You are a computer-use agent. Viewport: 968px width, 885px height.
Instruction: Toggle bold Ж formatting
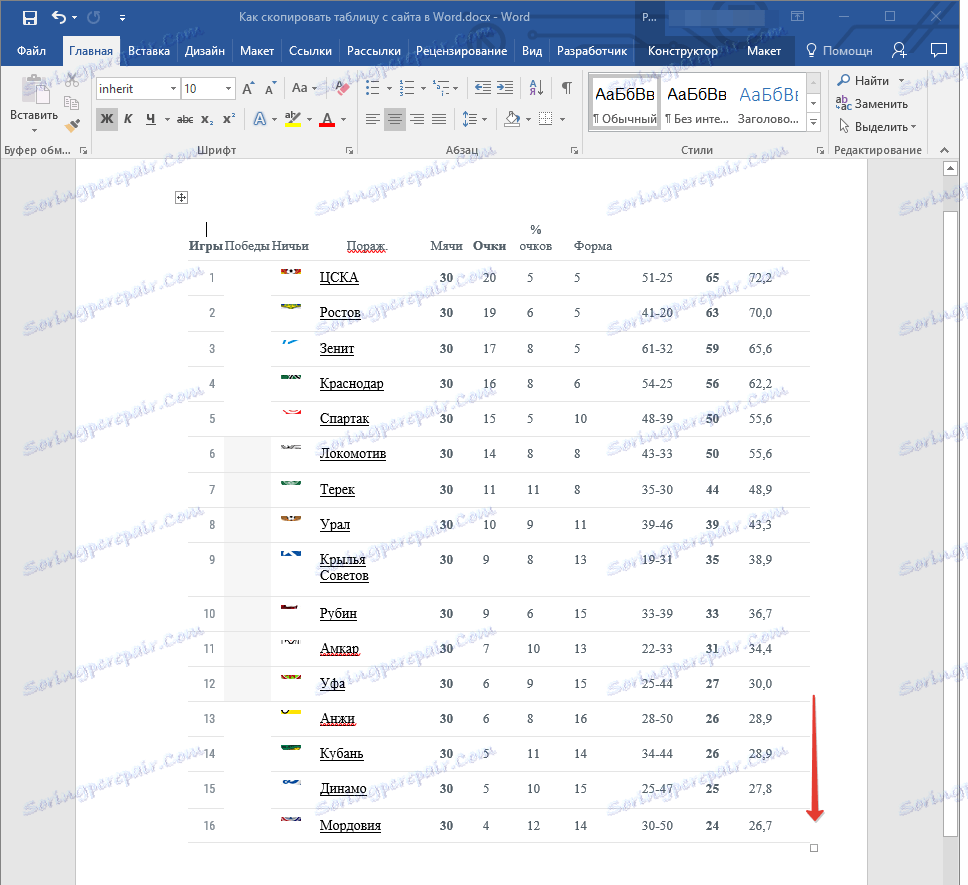point(107,118)
